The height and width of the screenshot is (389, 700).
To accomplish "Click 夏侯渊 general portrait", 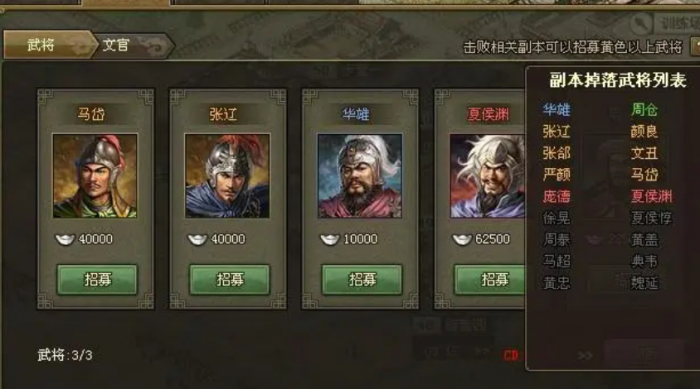I will (488, 176).
